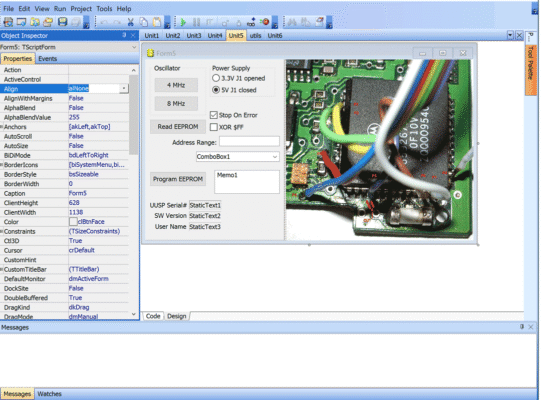
Task: Open the ComboBox1 dropdown on the form
Action: coord(275,157)
